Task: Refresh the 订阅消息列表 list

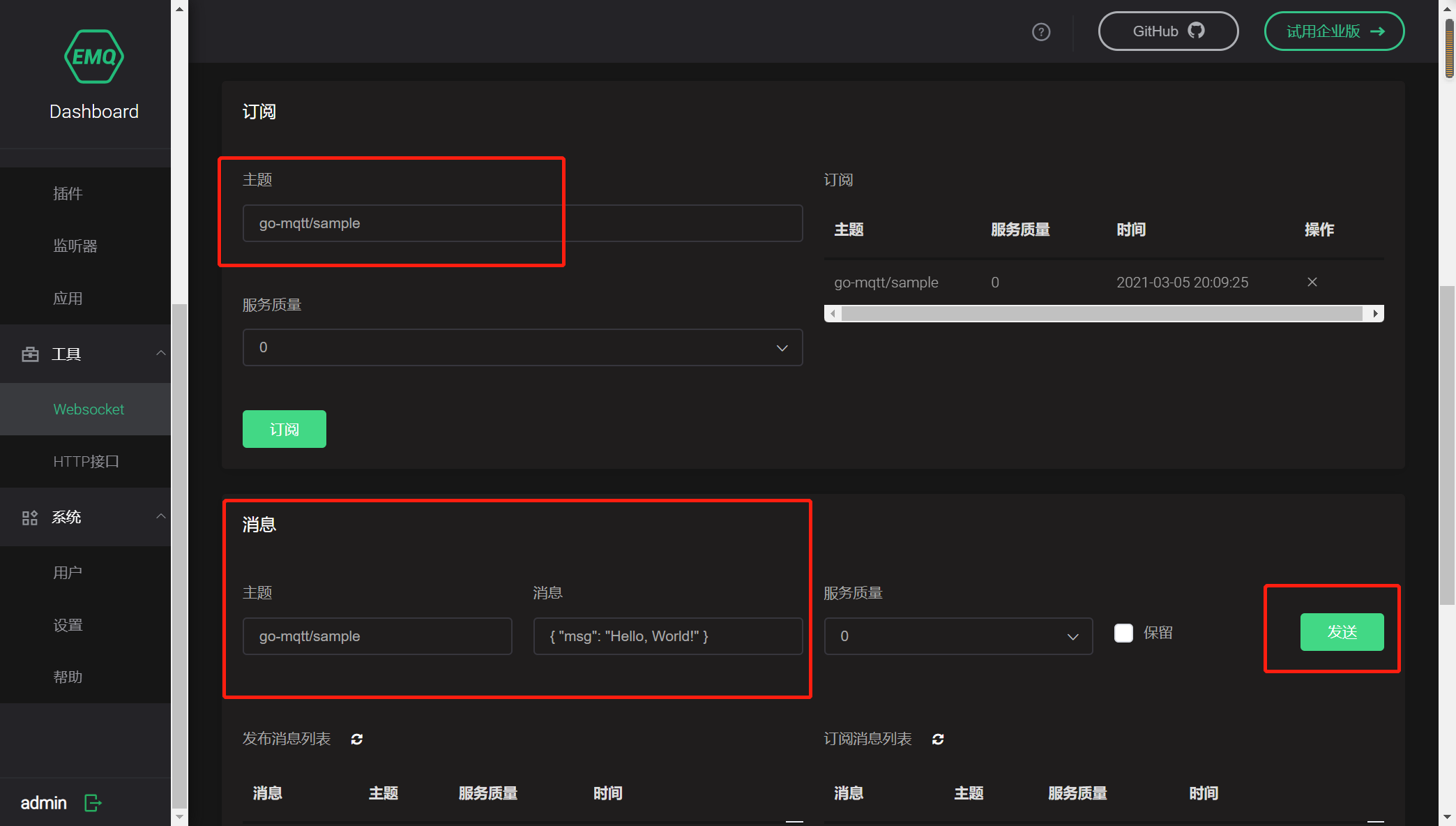Action: [x=938, y=739]
